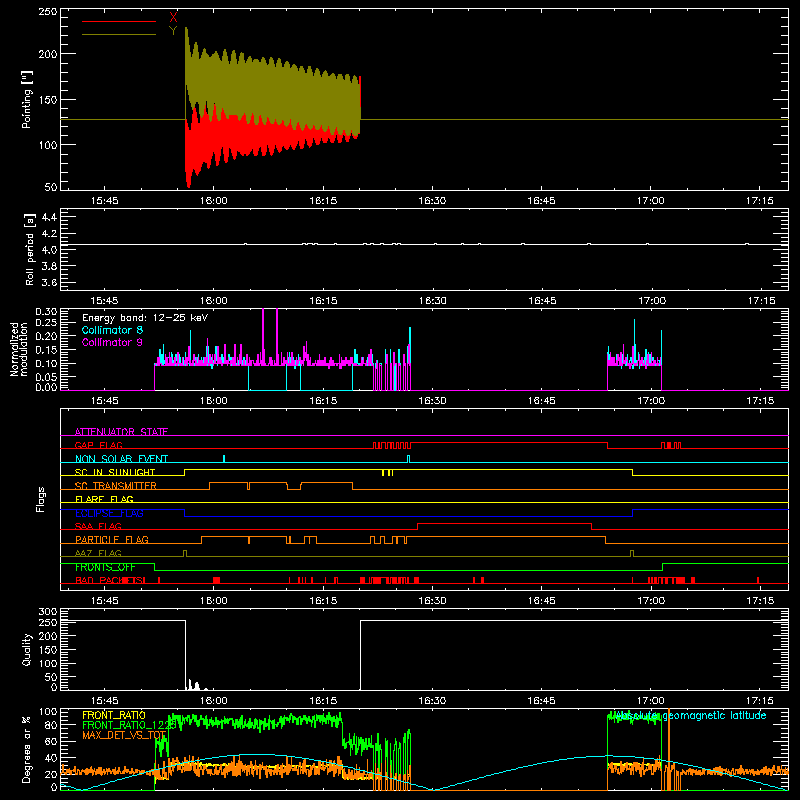
Task: Click the Degrees or % axis title
Action: click(26, 749)
